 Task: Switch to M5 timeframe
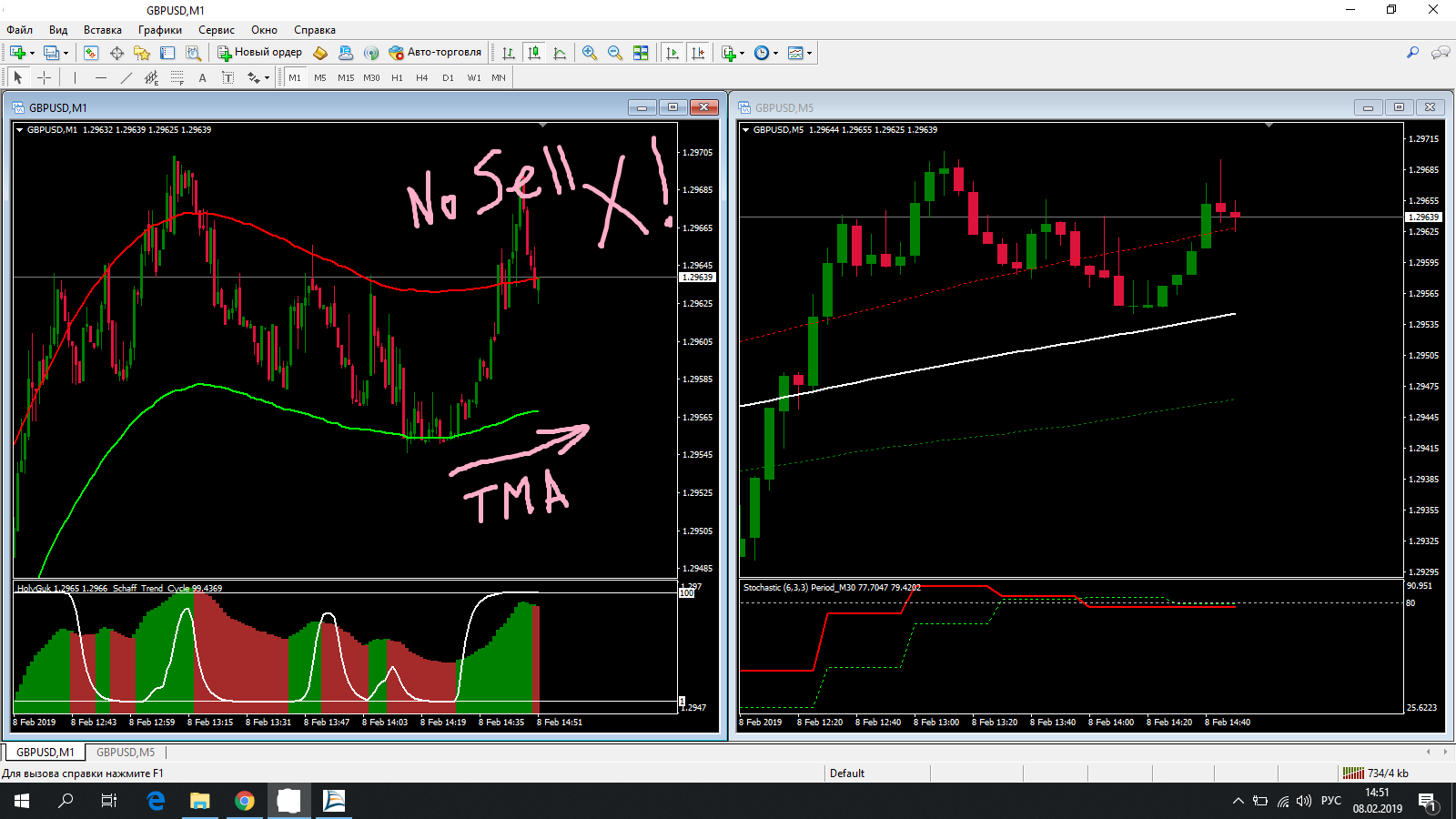click(320, 77)
